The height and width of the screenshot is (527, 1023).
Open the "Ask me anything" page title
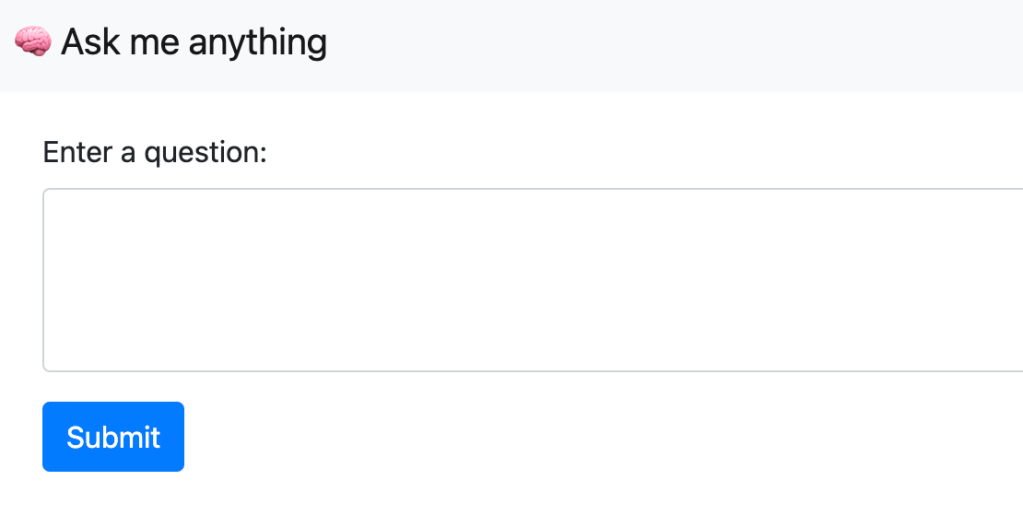coord(193,42)
